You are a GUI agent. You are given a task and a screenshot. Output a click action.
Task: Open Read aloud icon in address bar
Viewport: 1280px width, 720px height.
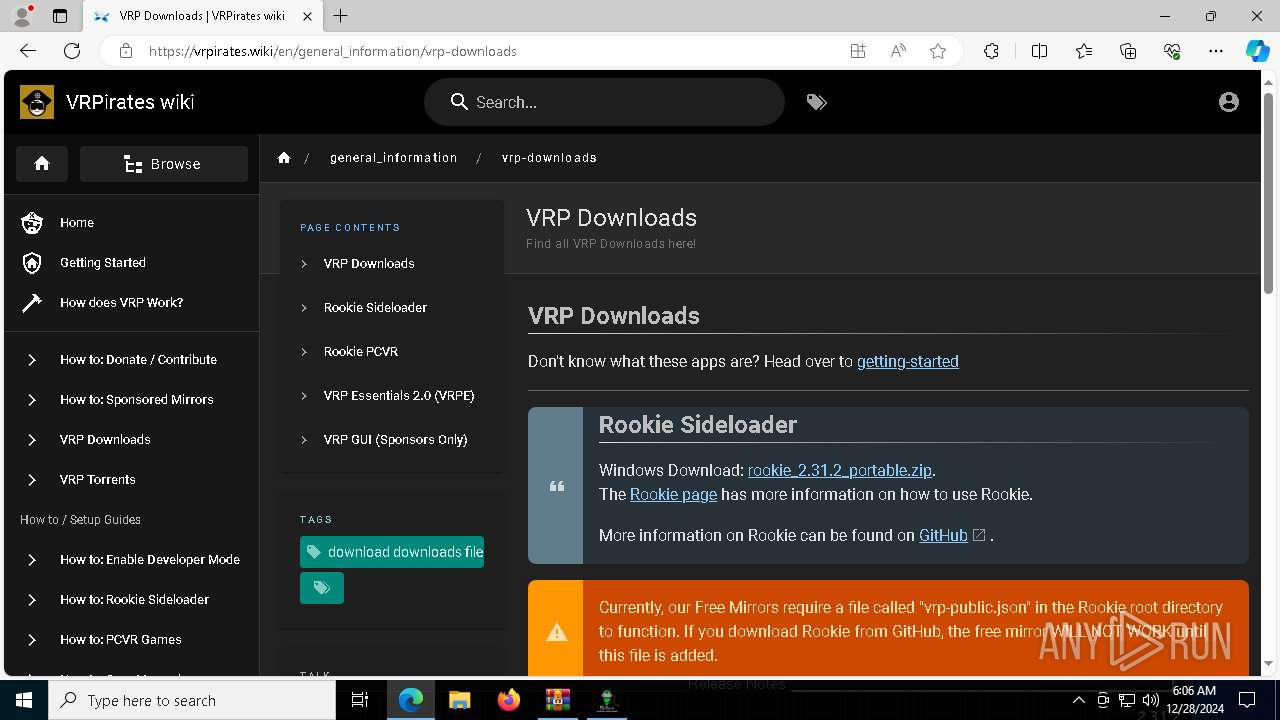pyautogui.click(x=898, y=51)
